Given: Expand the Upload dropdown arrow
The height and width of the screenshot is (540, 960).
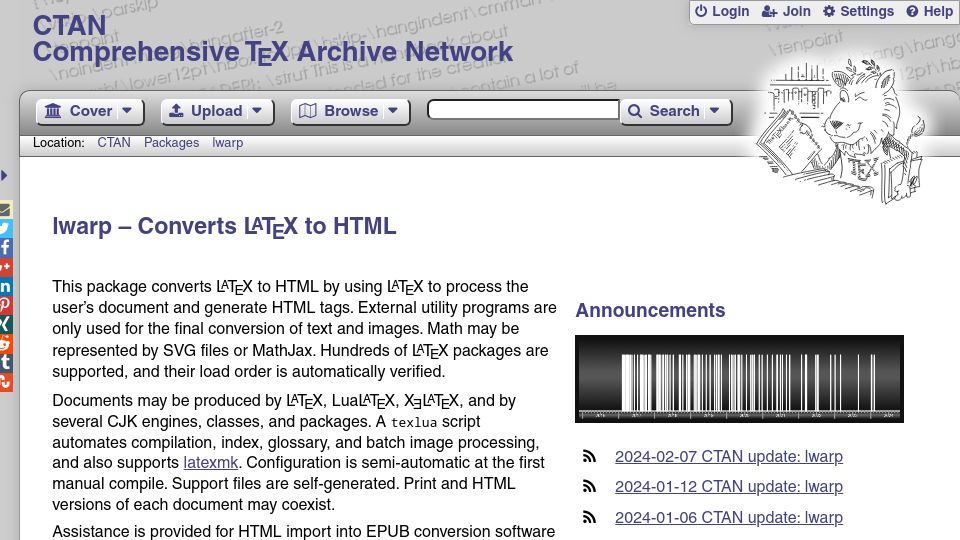Looking at the screenshot, I should point(257,111).
